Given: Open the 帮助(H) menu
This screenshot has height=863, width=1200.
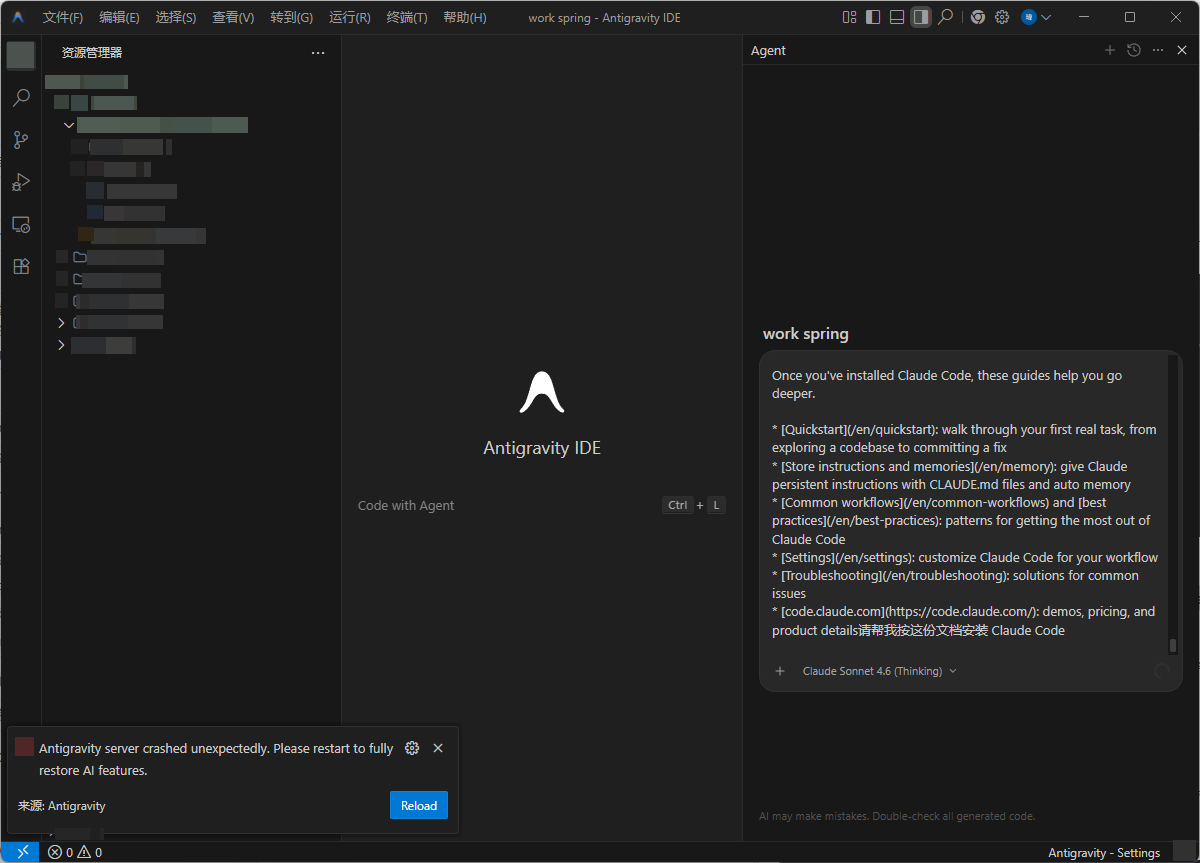Looking at the screenshot, I should pos(465,17).
